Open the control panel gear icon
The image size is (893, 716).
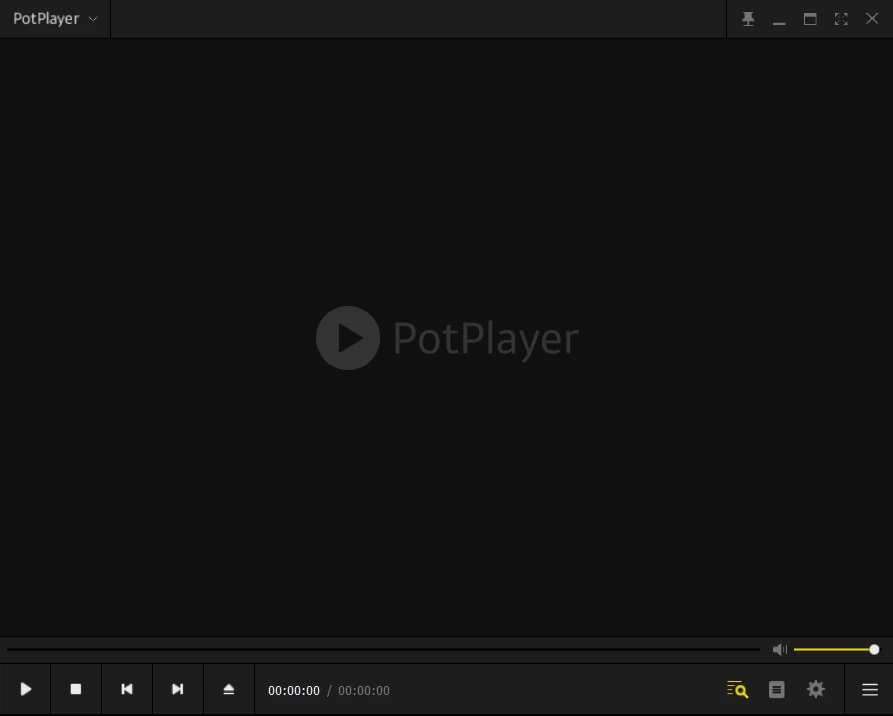click(x=816, y=689)
